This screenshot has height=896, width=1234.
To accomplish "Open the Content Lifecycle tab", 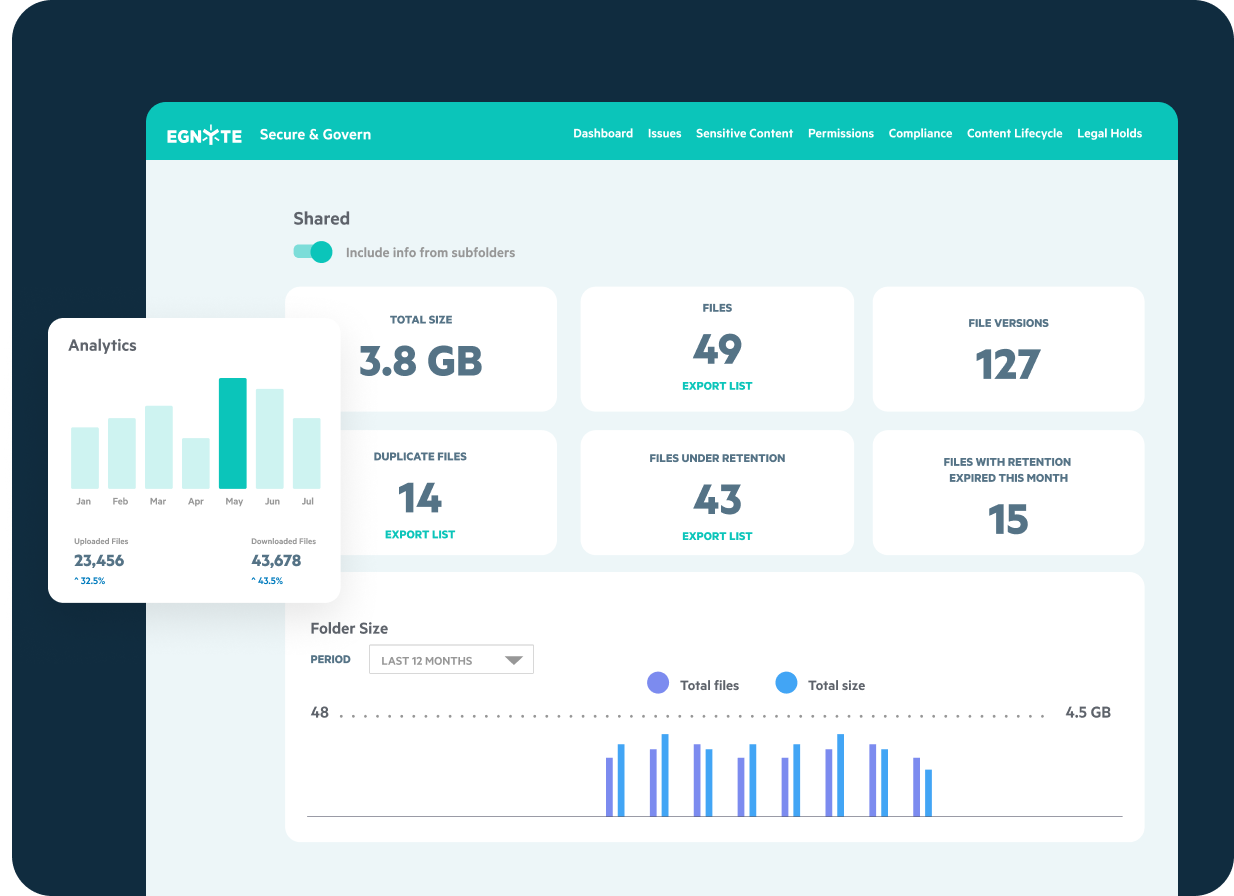I will (1014, 133).
